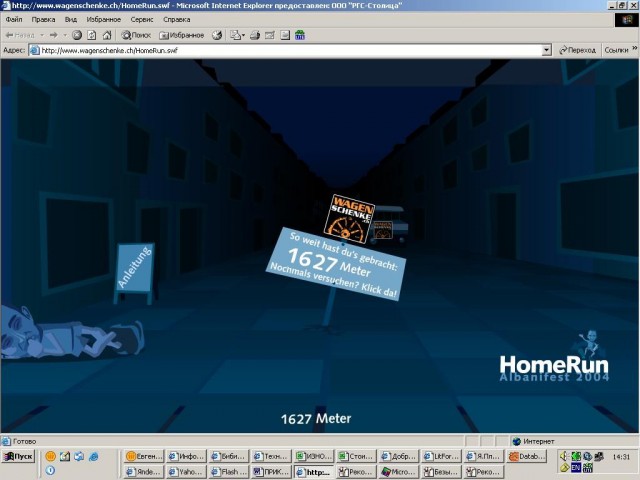Open the Поиск search pane
This screenshot has width=640, height=480.
pos(136,35)
